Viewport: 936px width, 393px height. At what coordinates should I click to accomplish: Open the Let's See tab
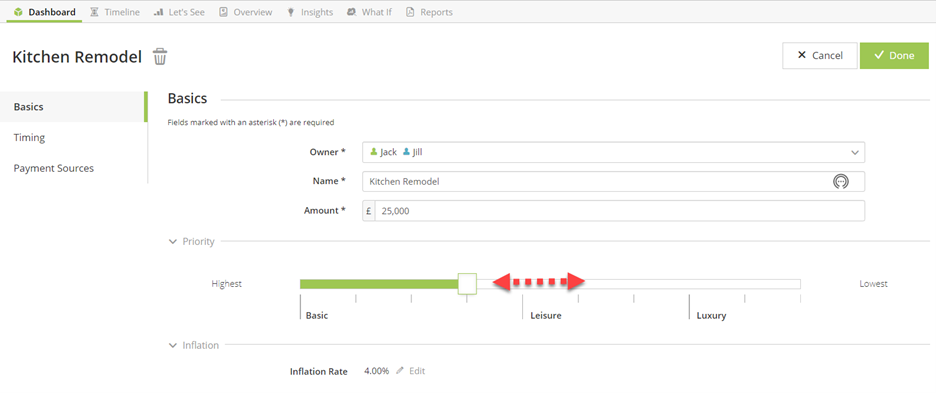(179, 12)
